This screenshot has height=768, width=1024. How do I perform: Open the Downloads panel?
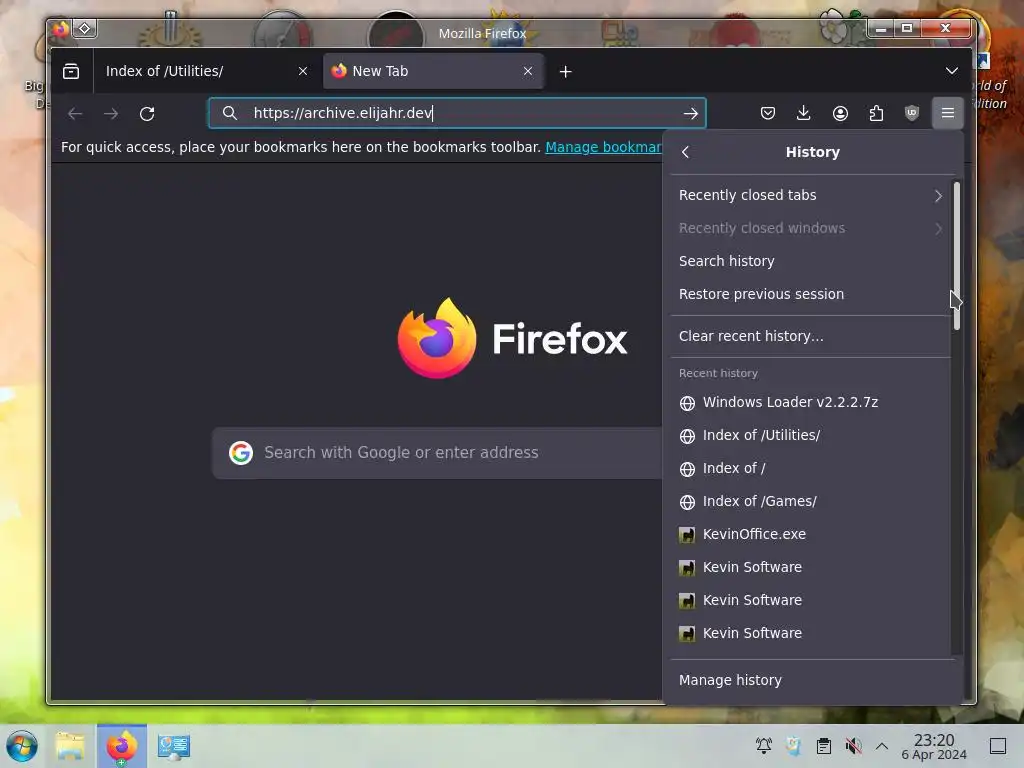[804, 114]
